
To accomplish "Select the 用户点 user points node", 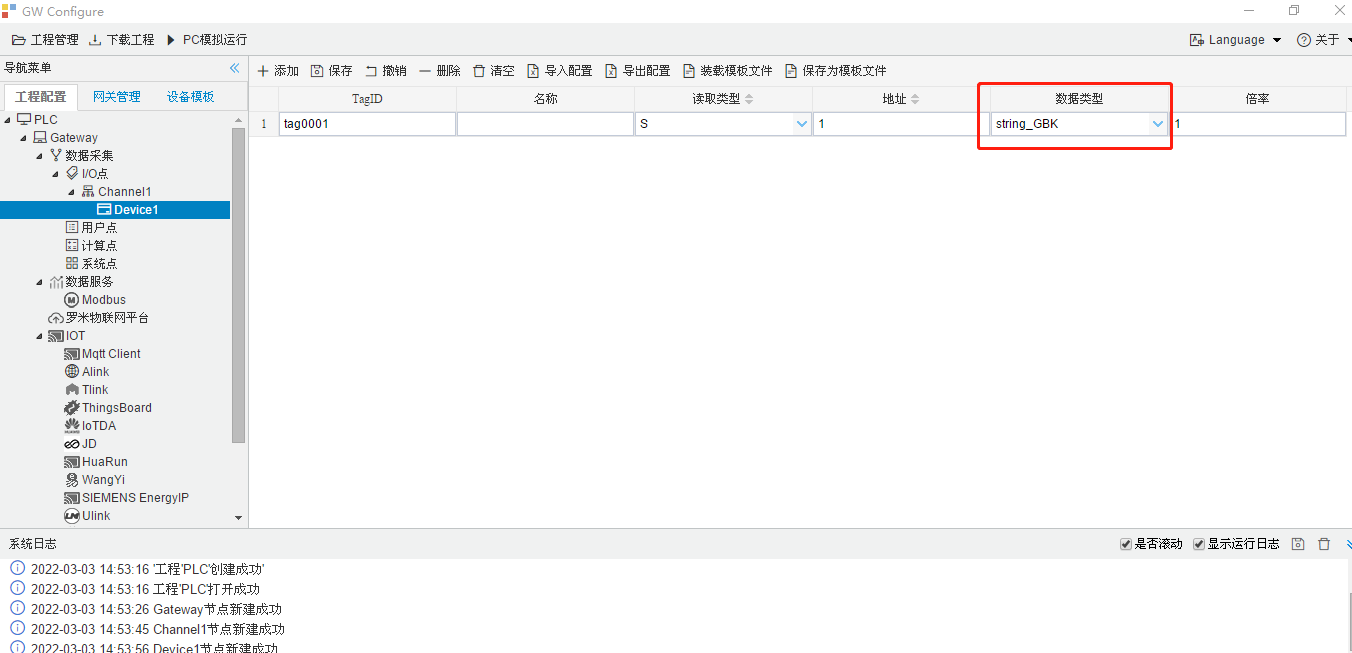I will (x=91, y=228).
